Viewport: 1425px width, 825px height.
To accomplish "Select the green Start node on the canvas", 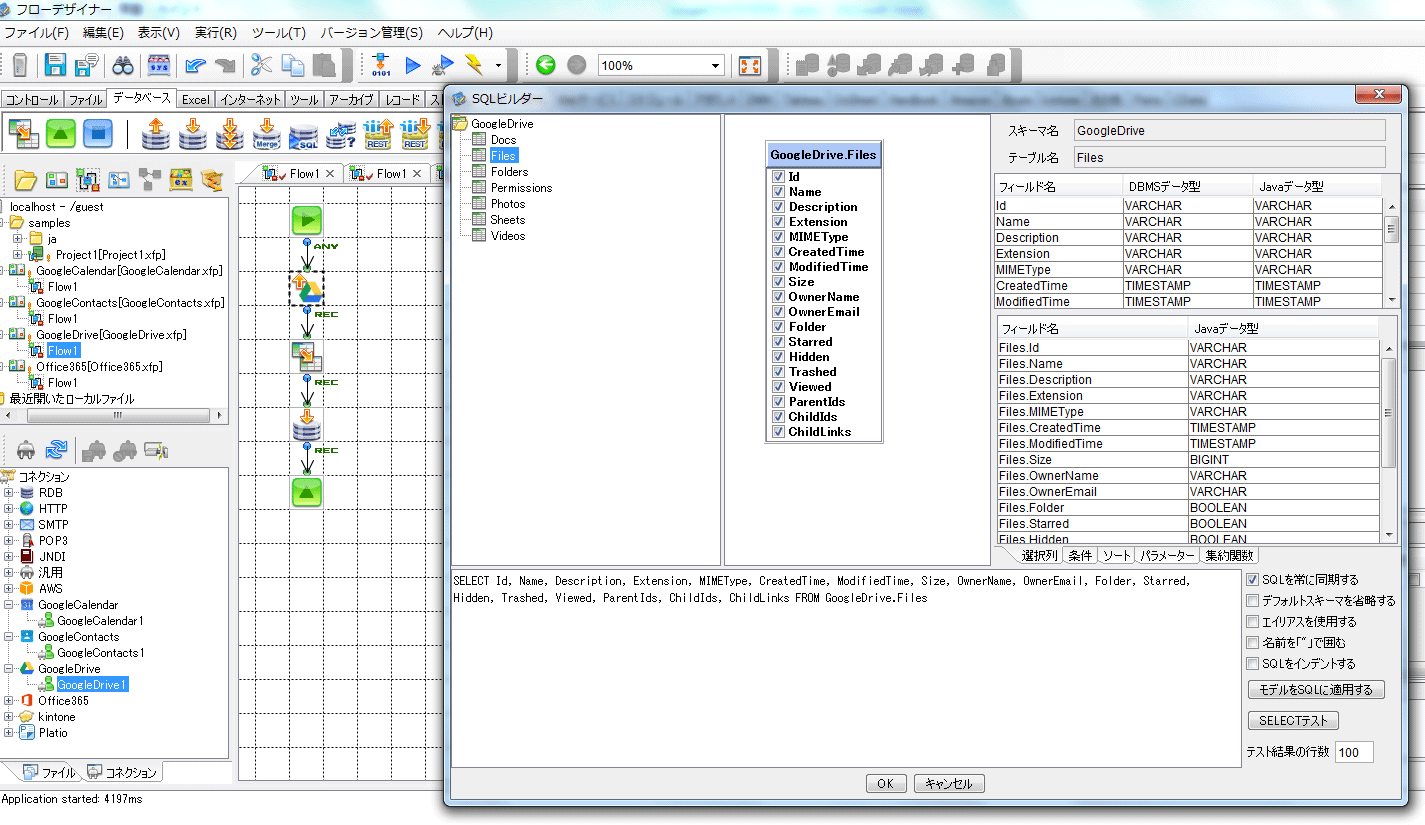I will (x=306, y=220).
